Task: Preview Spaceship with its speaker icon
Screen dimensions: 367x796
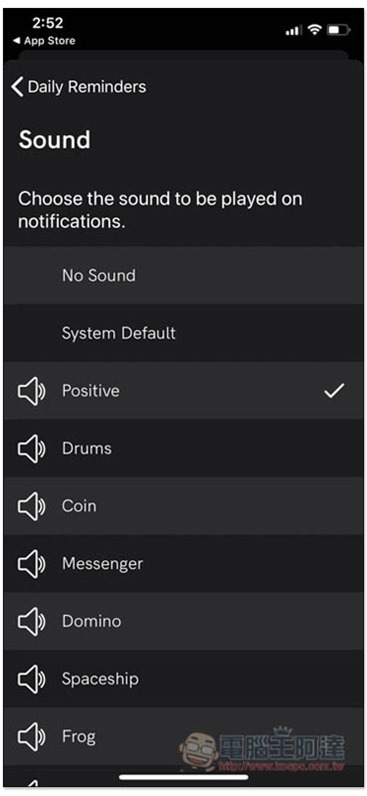Action: pyautogui.click(x=31, y=679)
